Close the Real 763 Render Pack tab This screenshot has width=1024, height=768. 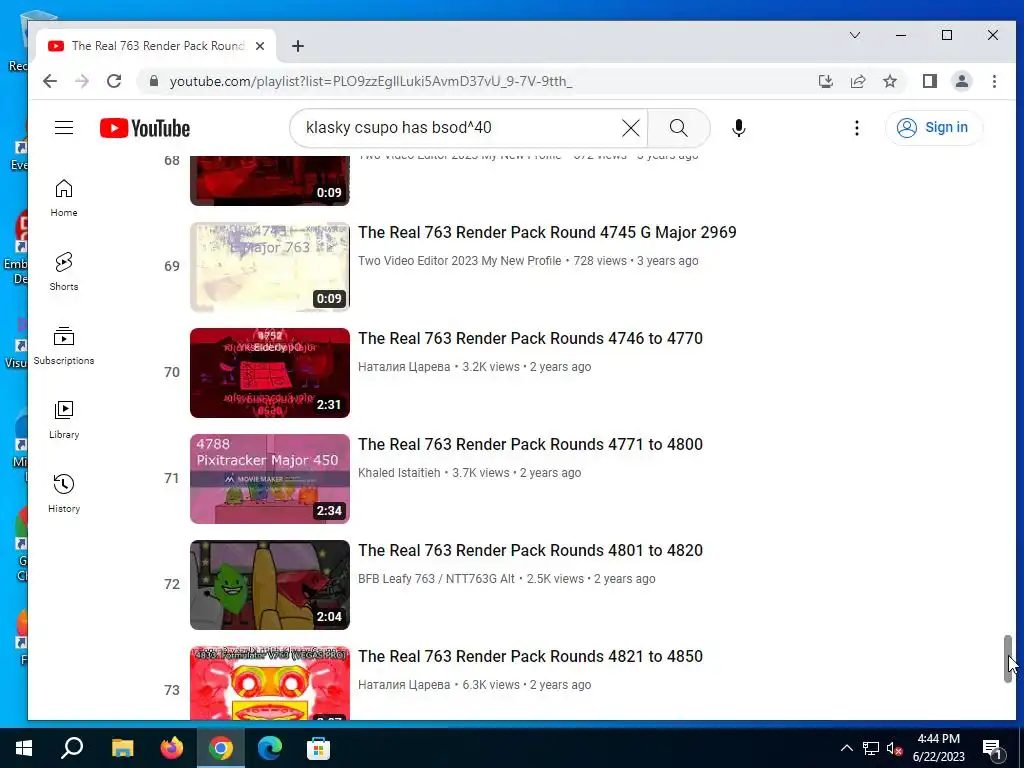(260, 46)
